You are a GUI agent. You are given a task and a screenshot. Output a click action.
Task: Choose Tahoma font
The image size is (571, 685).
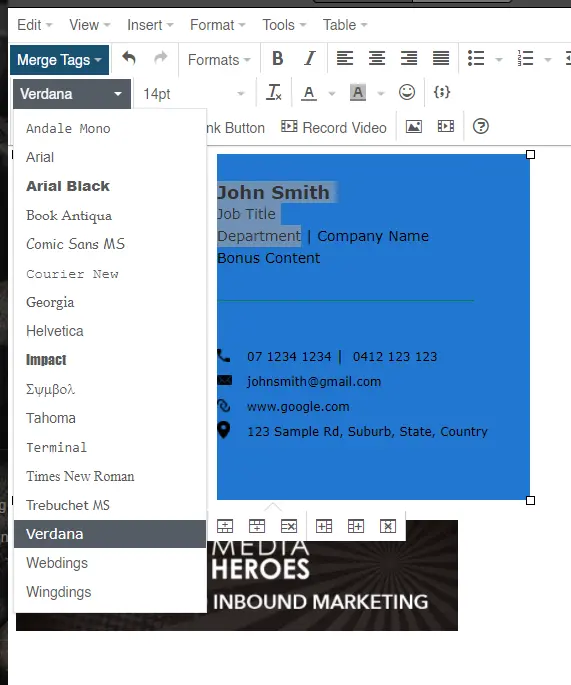coord(110,418)
